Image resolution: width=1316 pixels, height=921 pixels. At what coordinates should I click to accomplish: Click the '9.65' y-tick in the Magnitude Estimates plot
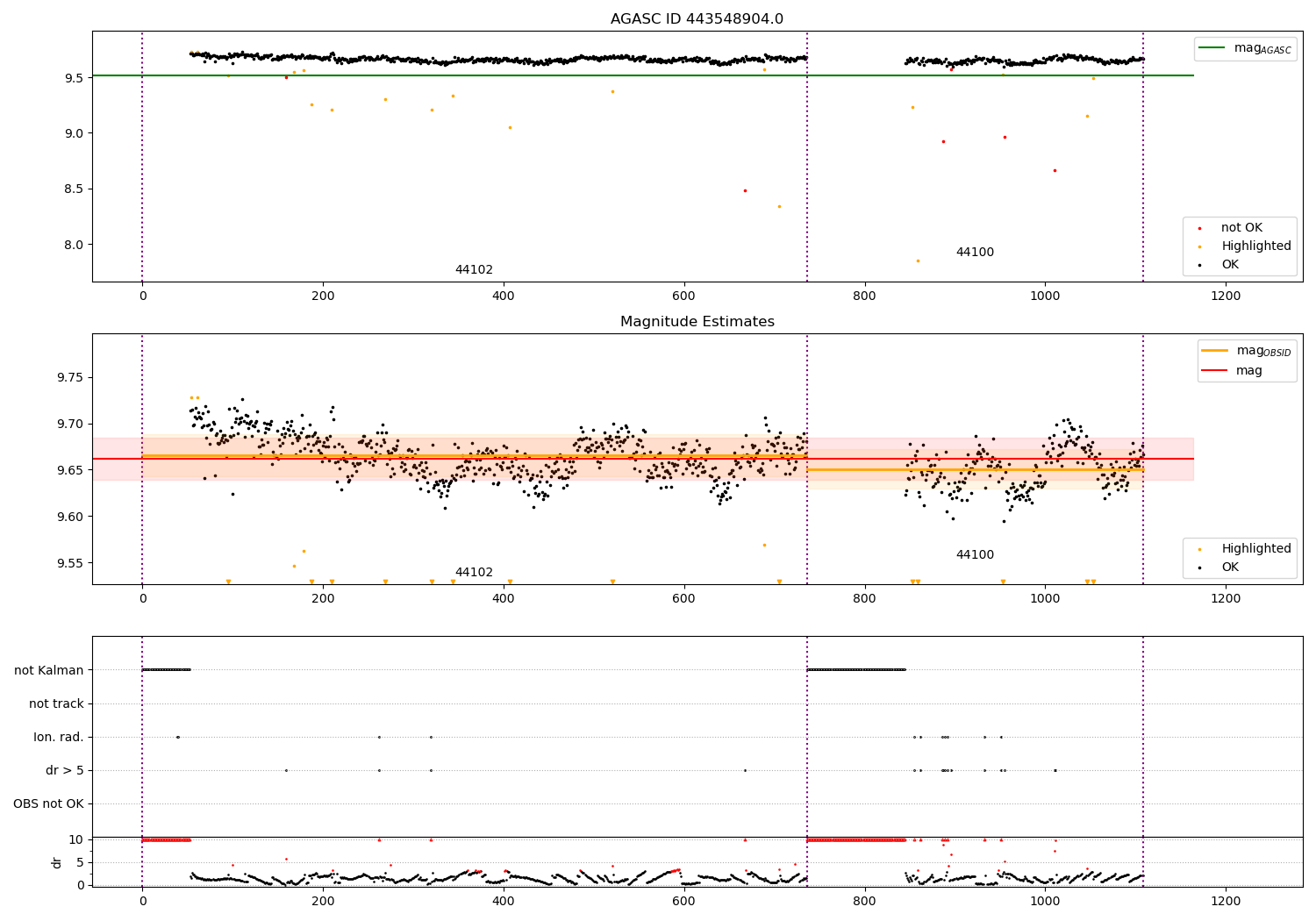tap(69, 471)
